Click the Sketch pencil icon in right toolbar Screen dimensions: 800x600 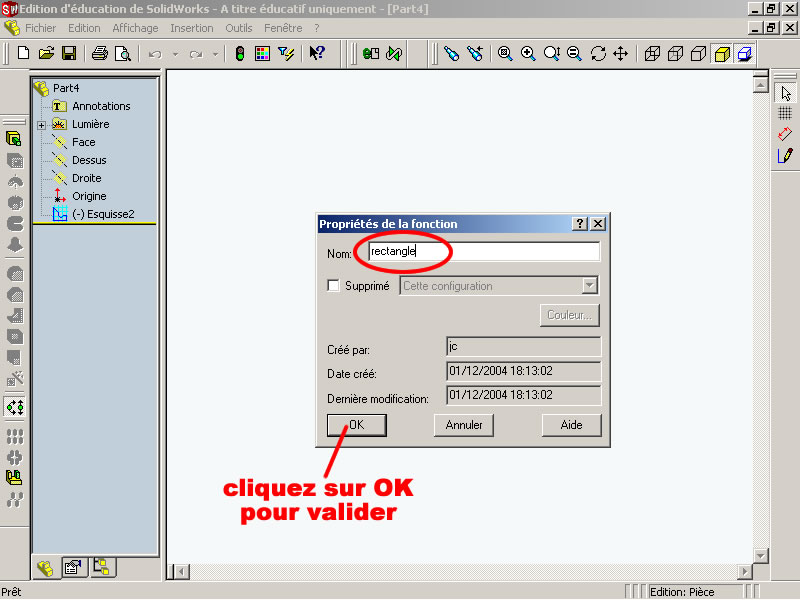[785, 155]
